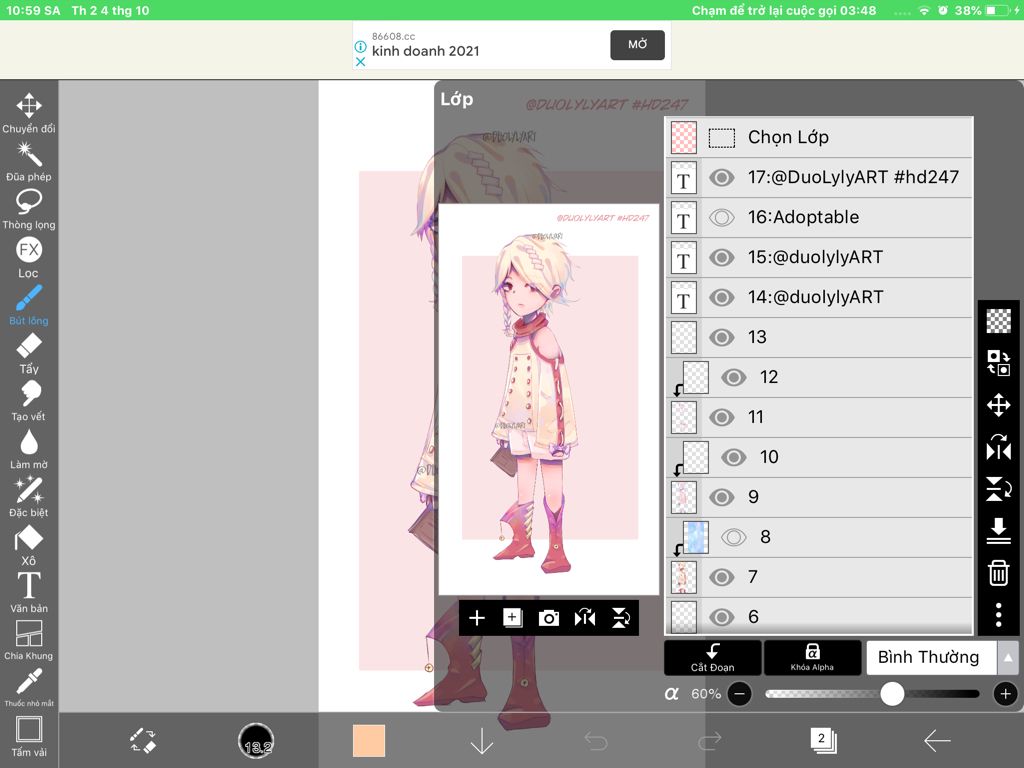Select the Văn bản text tool
The width and height of the screenshot is (1024, 768).
pos(29,593)
